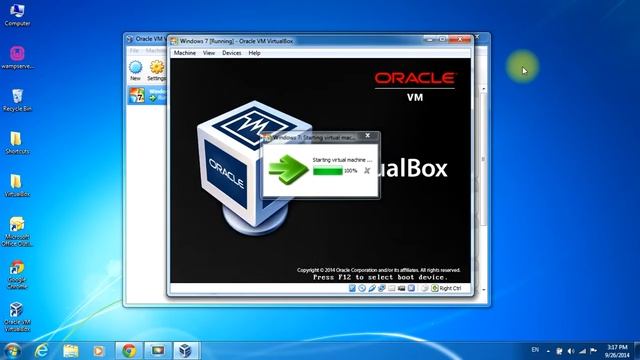
Task: Open the Help menu
Action: click(254, 53)
